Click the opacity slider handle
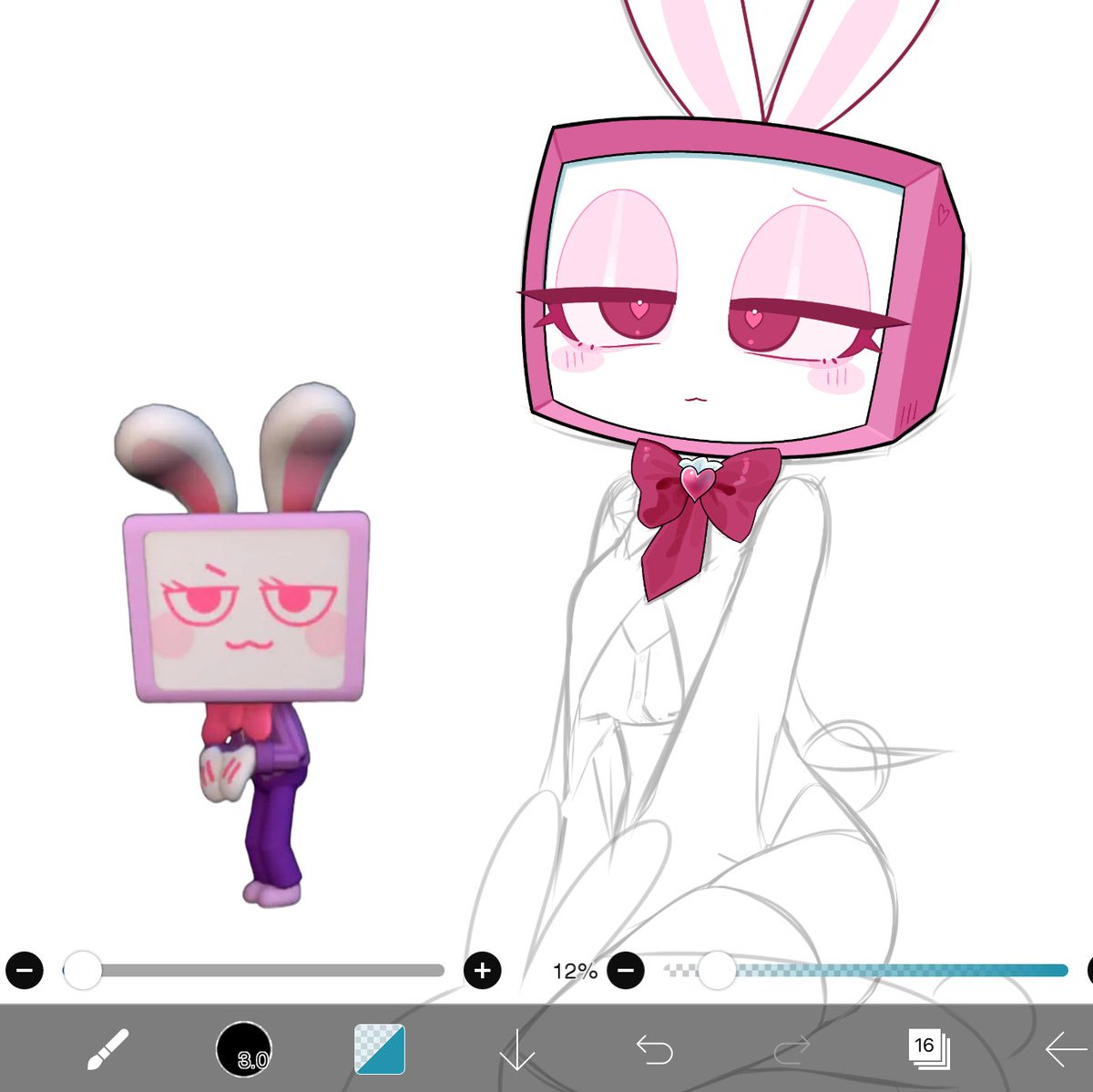The height and width of the screenshot is (1092, 1093). [x=717, y=970]
